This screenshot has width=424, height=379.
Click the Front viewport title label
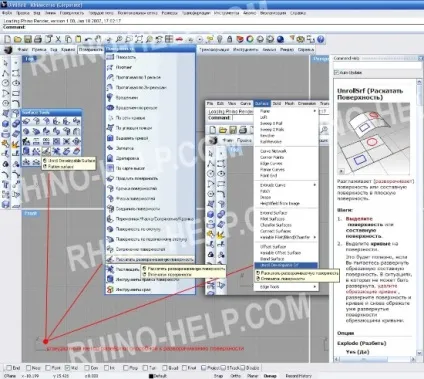pyautogui.click(x=30, y=213)
